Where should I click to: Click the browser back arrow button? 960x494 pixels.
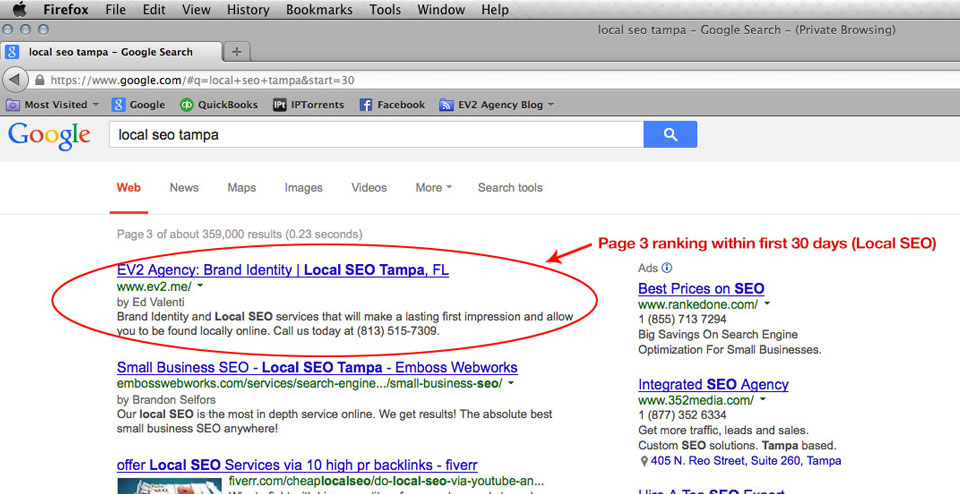(15, 79)
